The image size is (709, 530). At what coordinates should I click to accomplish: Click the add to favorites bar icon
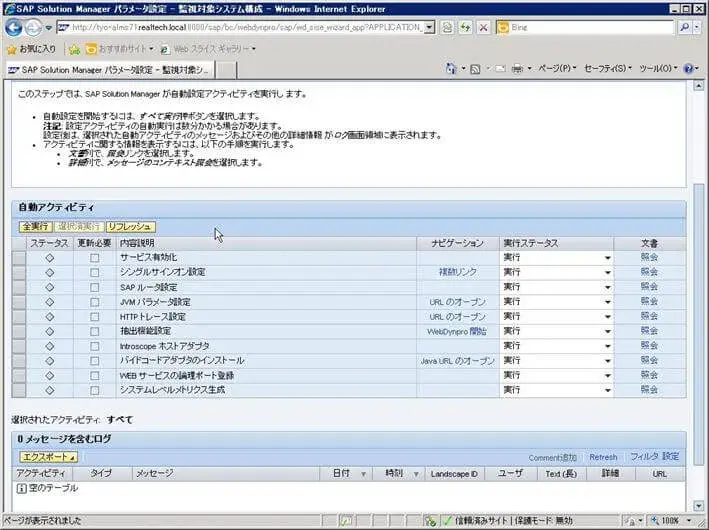click(x=75, y=49)
